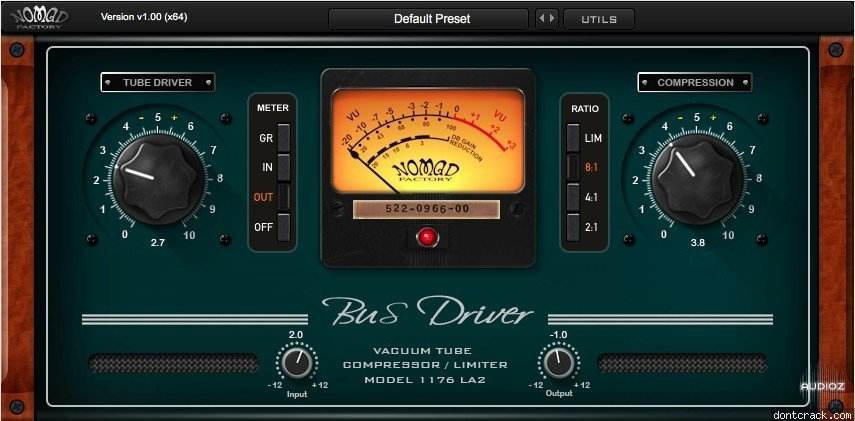Click the COMPRESSION label plate
The height and width of the screenshot is (421, 855).
coord(695,82)
